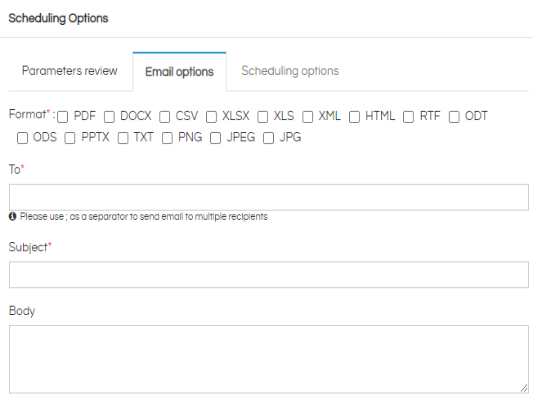
Task: Check the ODS format checkbox
Action: coord(22,138)
